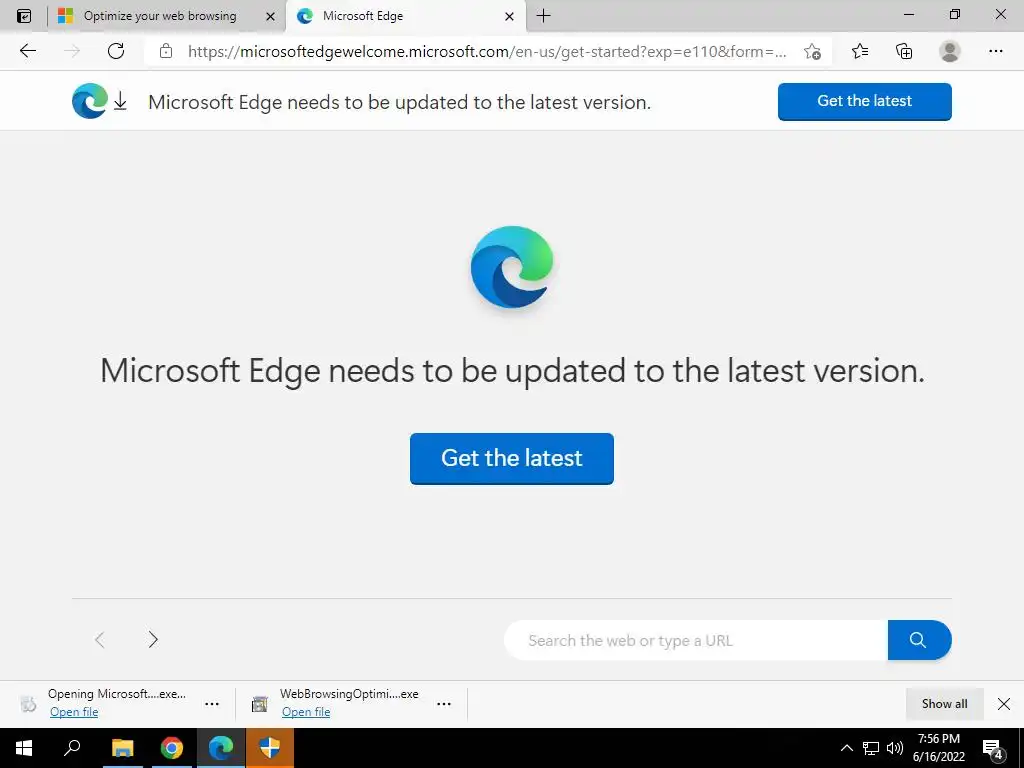
Task: Click Get the latest in top banner
Action: tap(865, 101)
